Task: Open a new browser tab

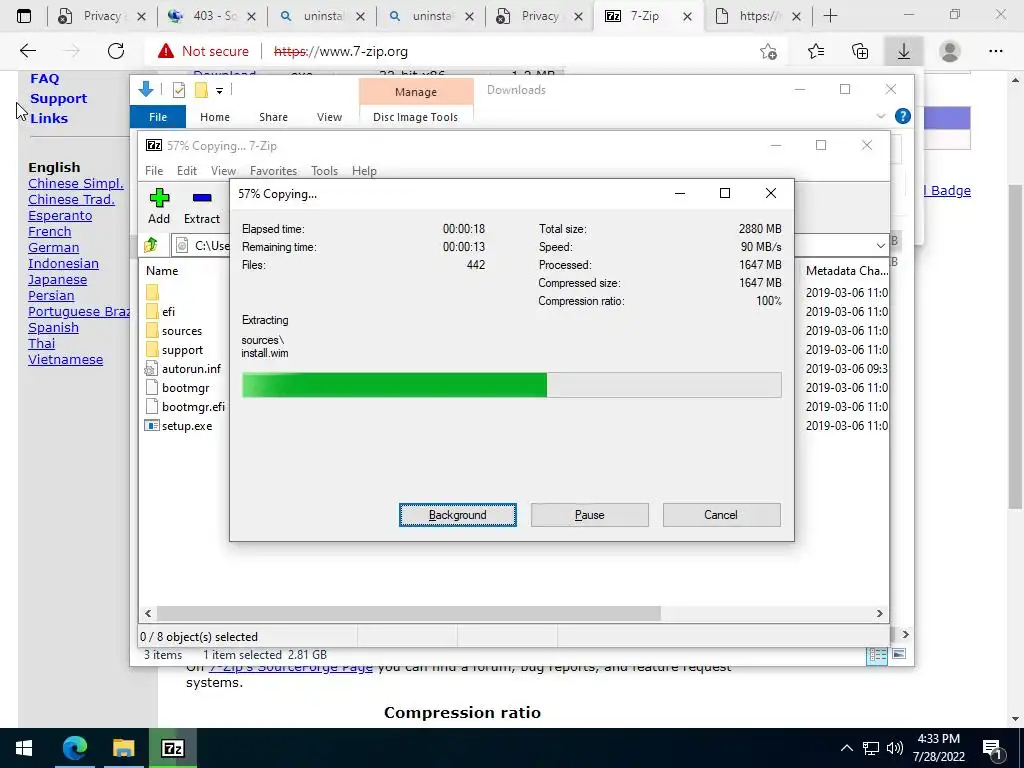Action: pyautogui.click(x=830, y=16)
